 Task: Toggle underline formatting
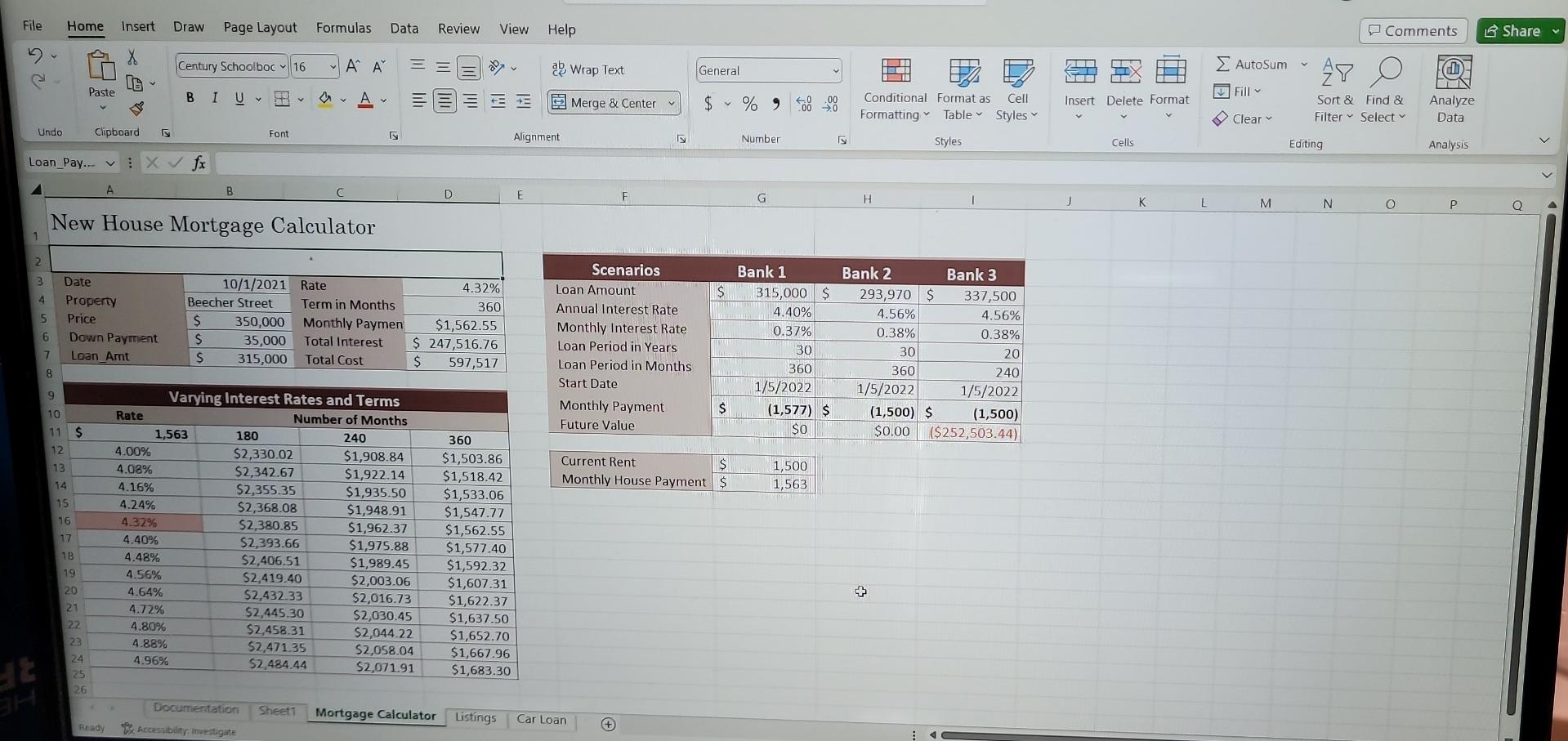coord(238,97)
